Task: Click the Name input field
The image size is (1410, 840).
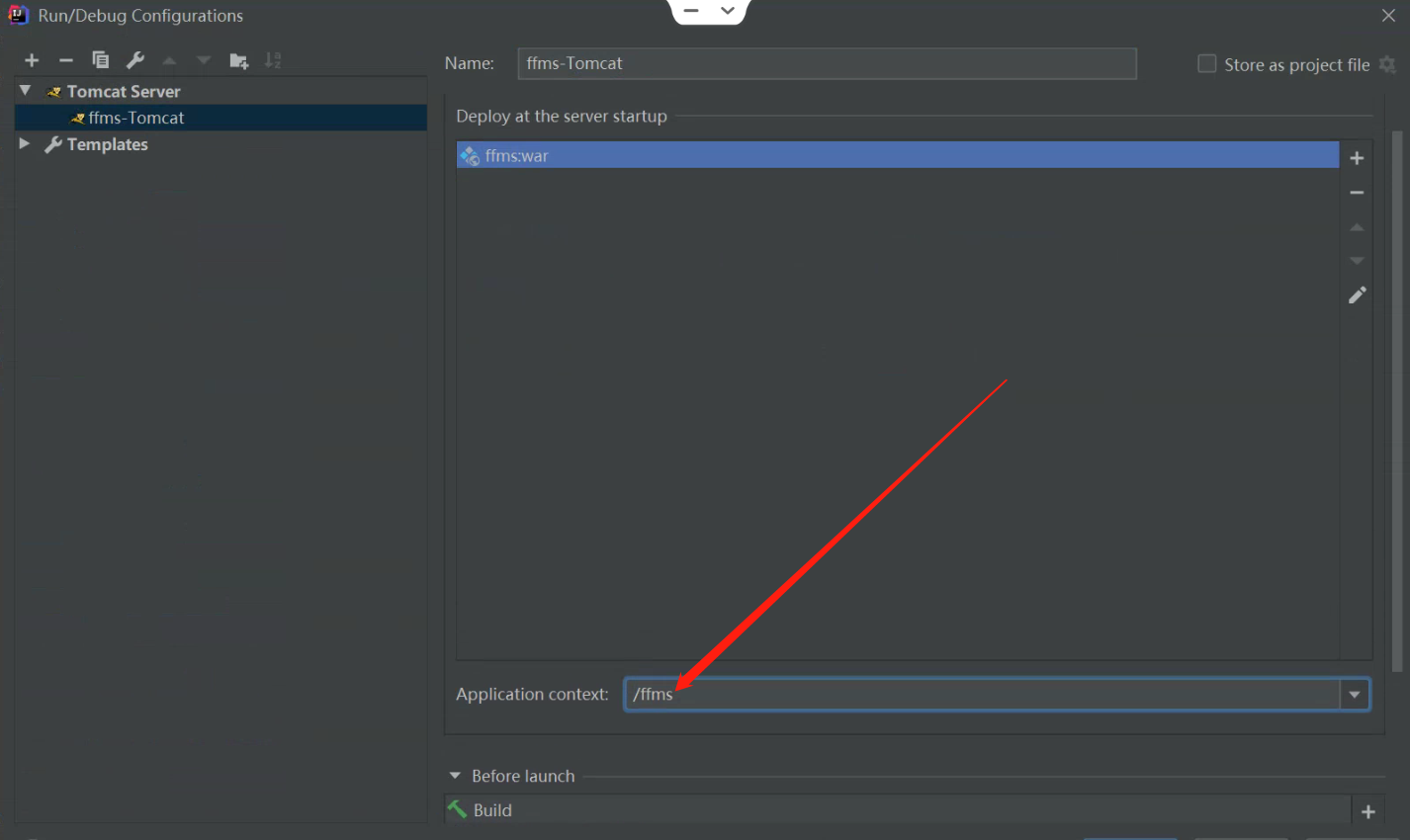Action: click(827, 63)
